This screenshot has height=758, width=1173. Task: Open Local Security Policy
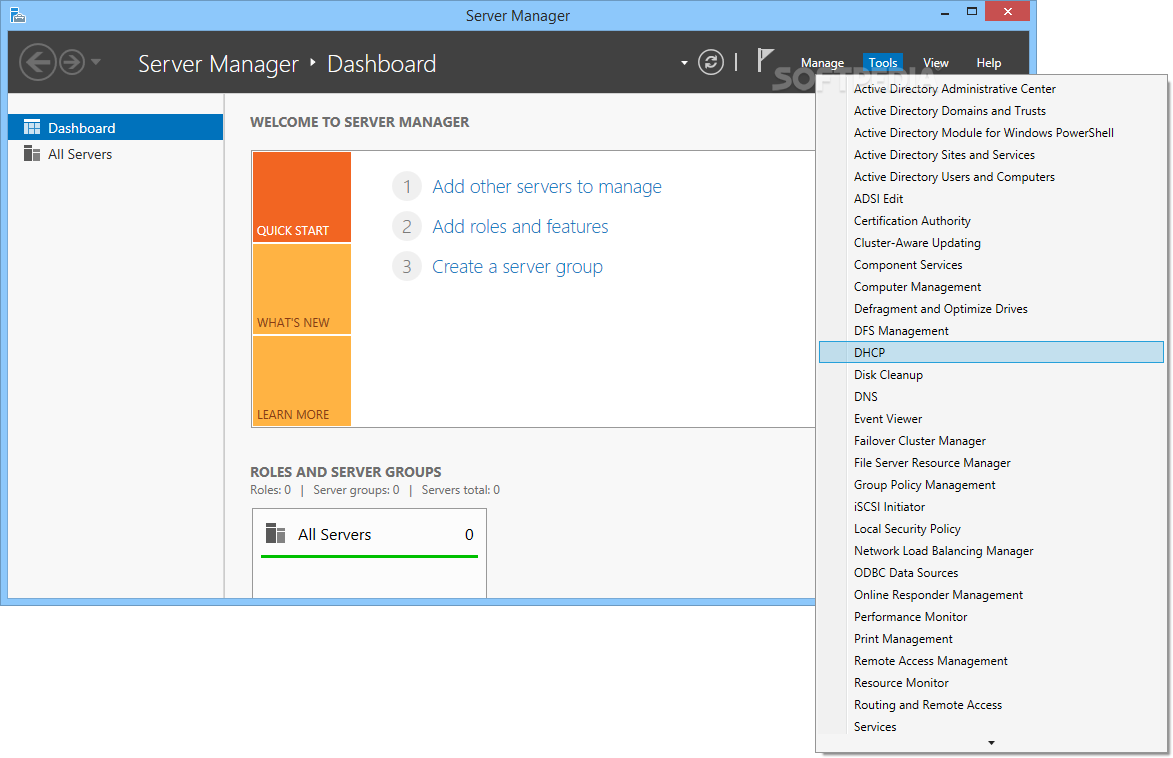point(991,529)
